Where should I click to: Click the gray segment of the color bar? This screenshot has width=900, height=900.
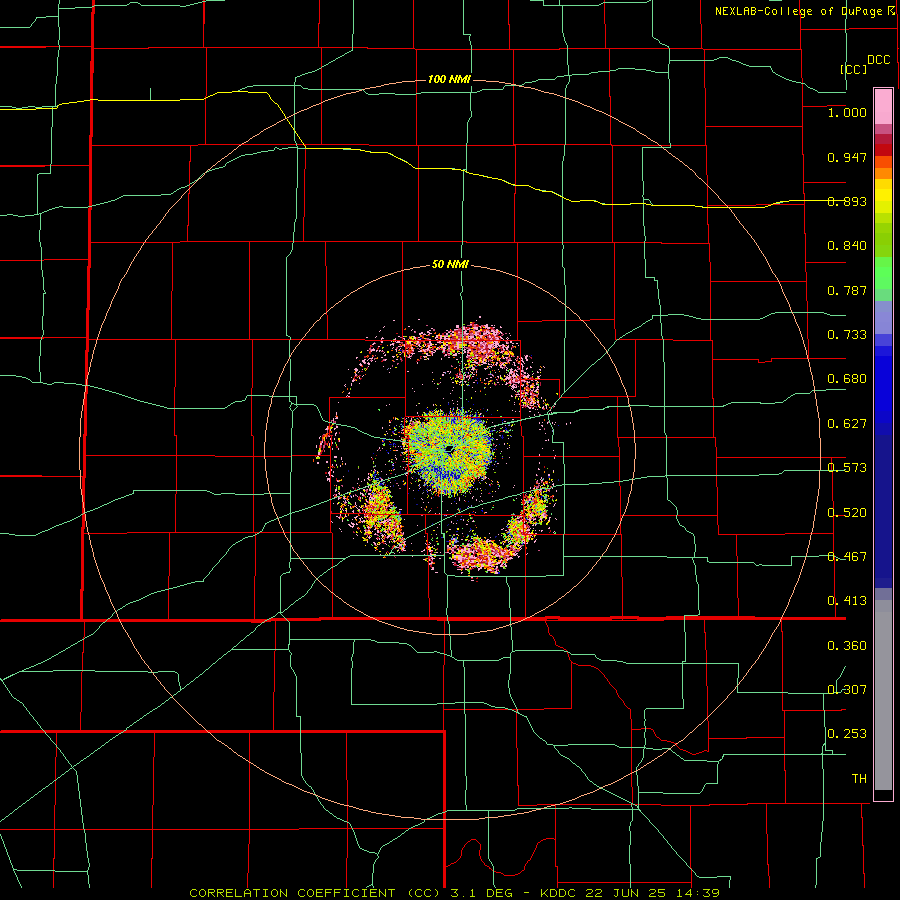pyautogui.click(x=883, y=695)
